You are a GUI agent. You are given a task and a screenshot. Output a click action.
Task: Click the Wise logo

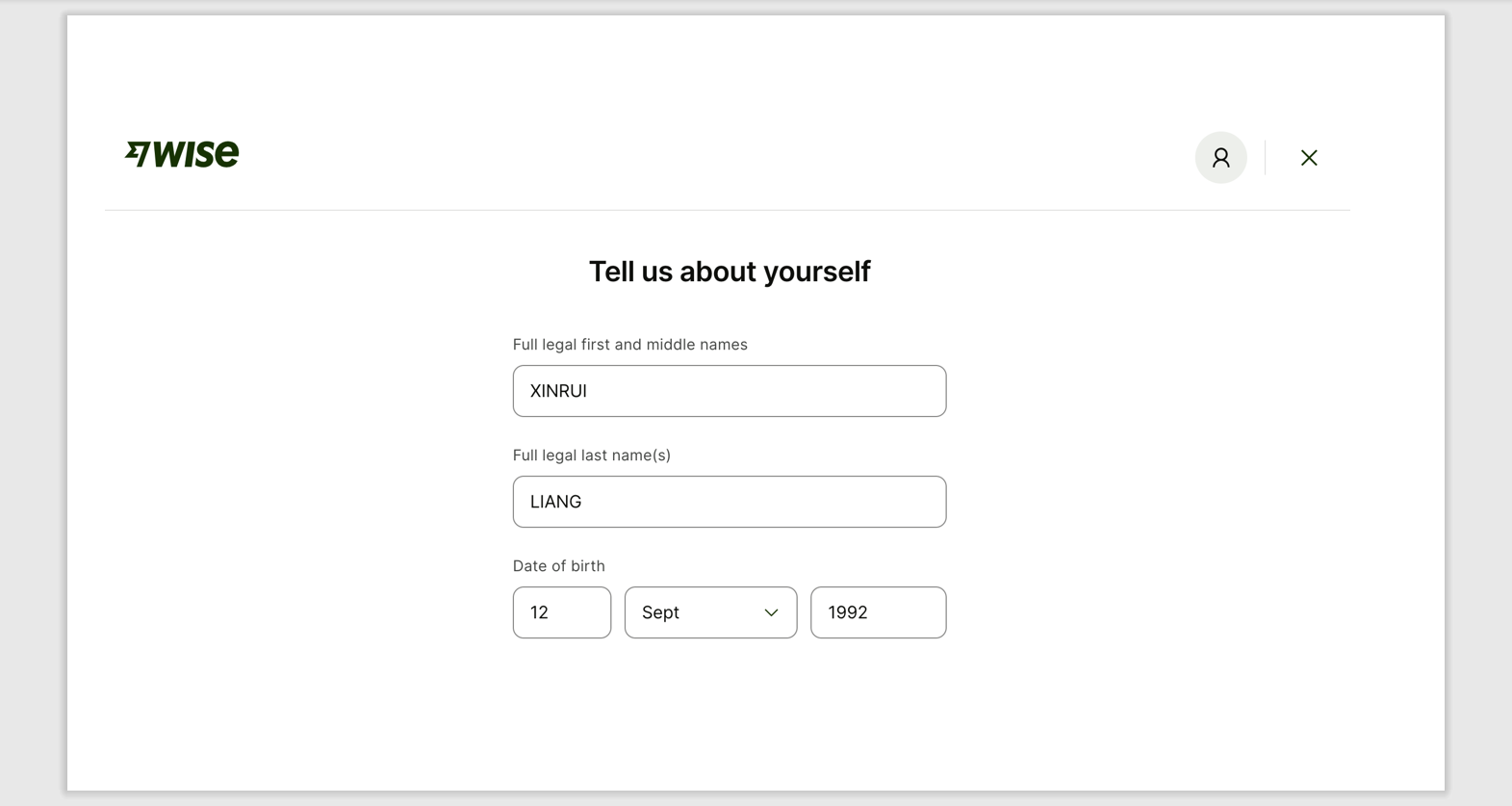click(182, 154)
